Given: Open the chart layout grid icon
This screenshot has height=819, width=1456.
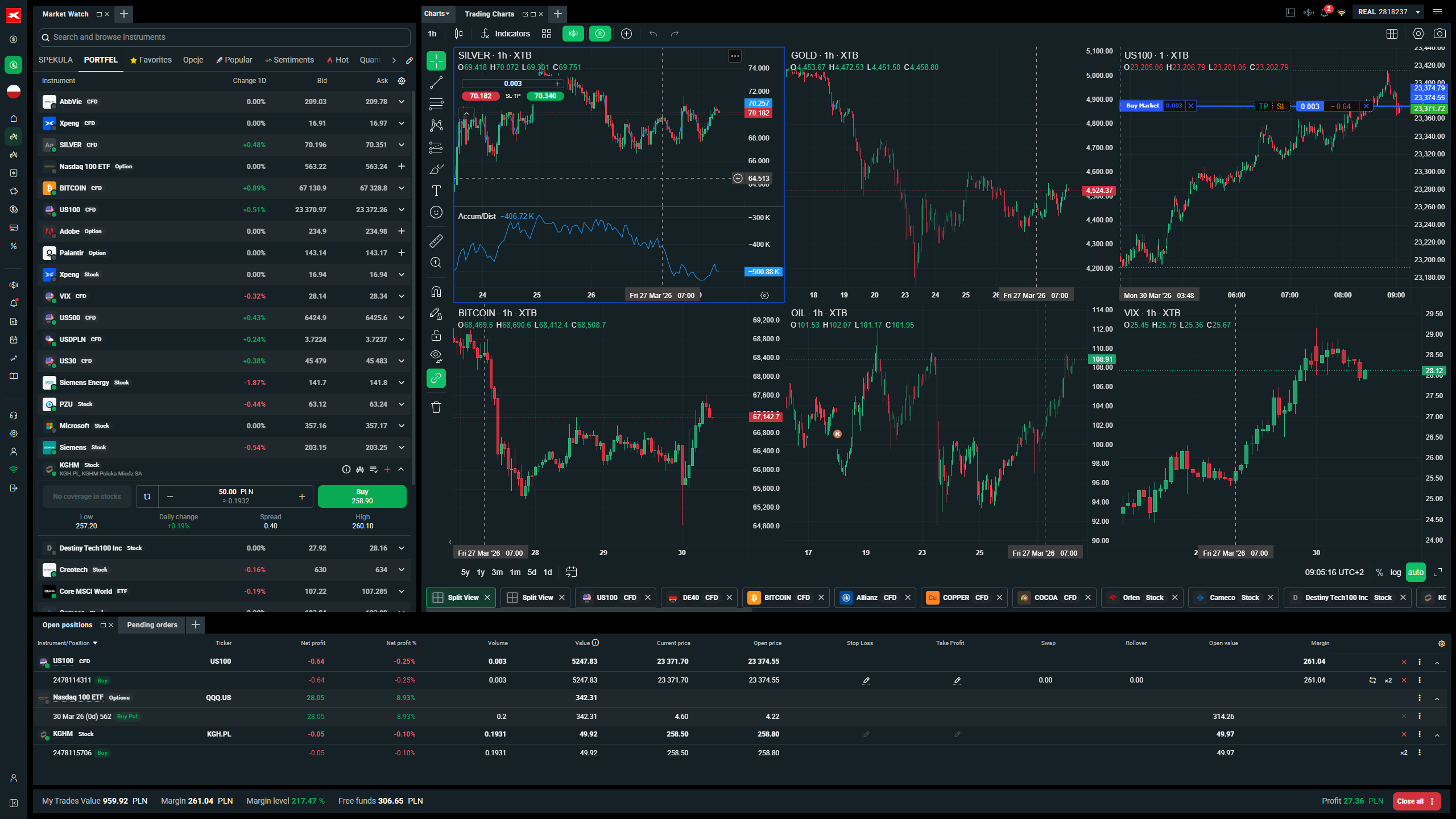Looking at the screenshot, I should [x=1392, y=34].
